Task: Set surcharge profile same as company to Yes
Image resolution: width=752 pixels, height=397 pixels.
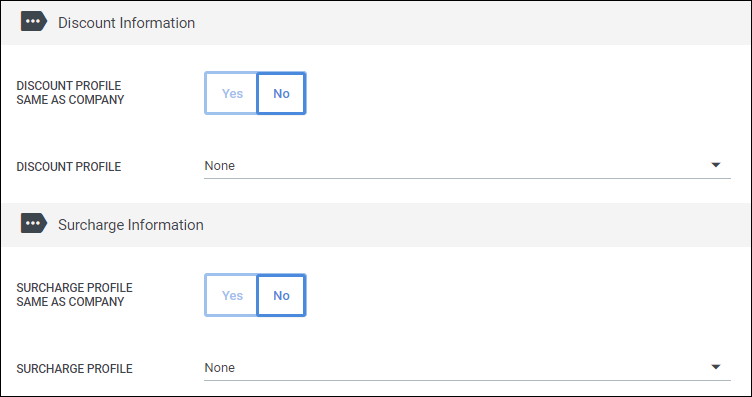Action: point(232,295)
